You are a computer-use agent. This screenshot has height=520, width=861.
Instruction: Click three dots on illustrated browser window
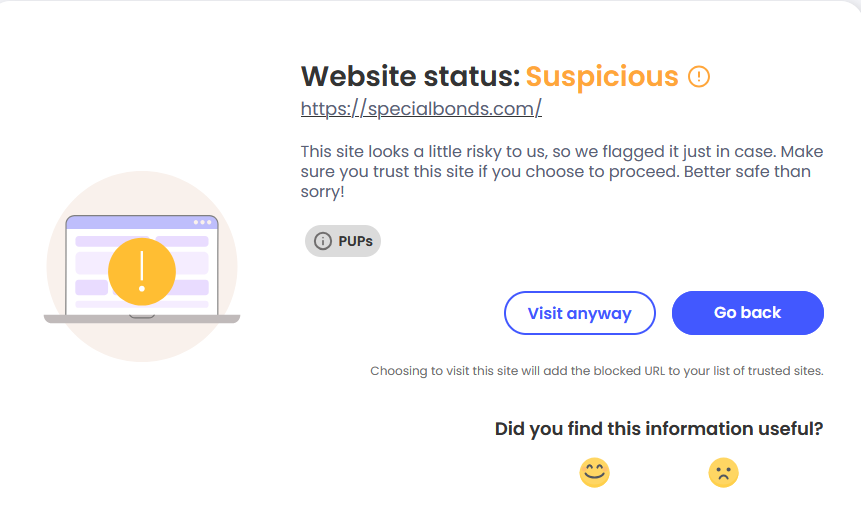[204, 222]
